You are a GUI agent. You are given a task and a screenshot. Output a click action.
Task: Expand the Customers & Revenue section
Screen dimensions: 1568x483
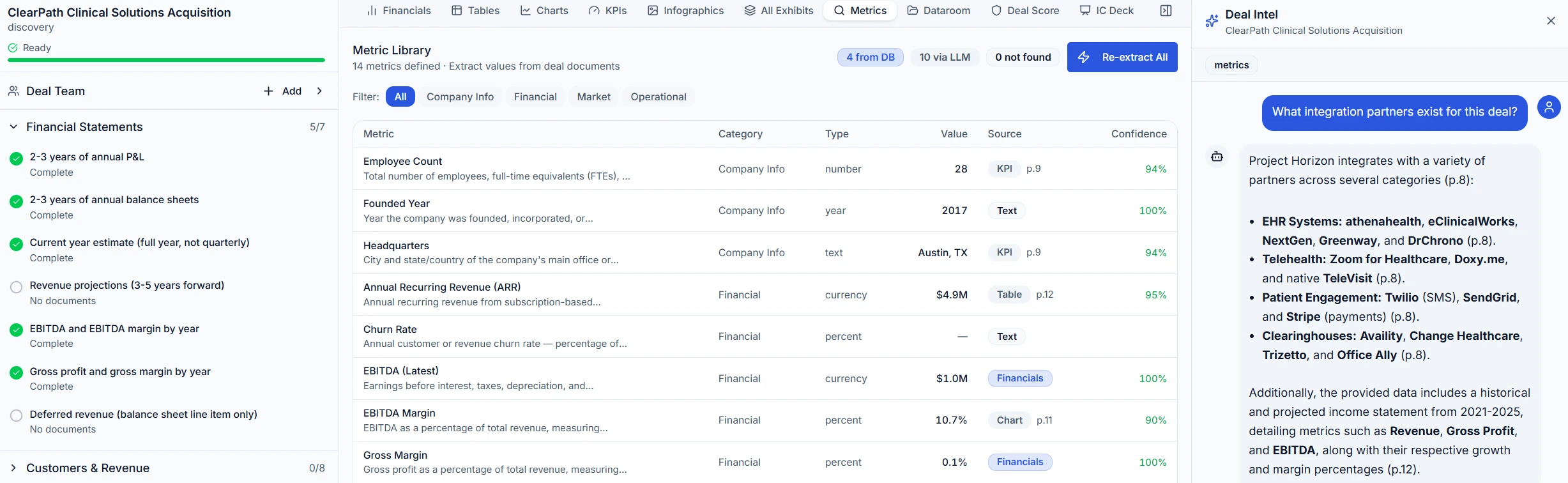[13, 468]
